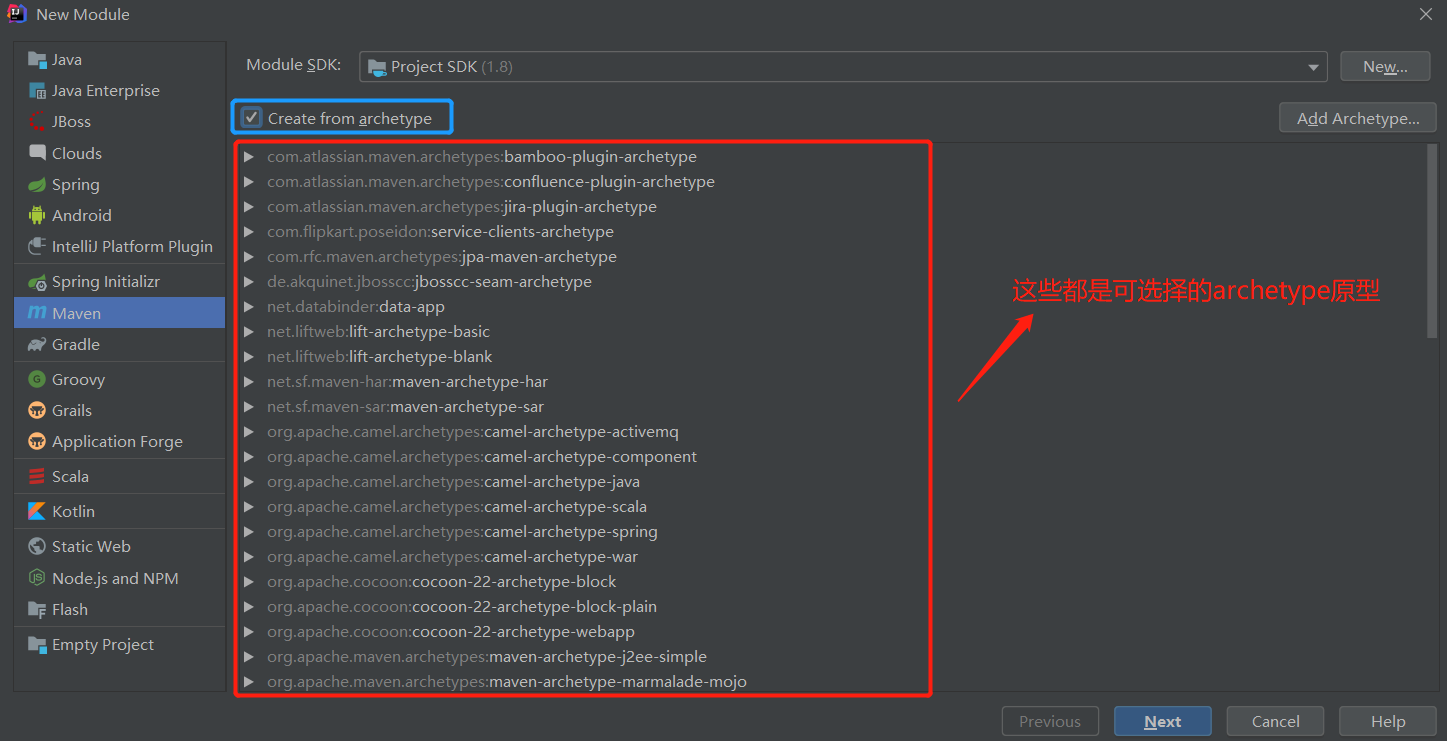Viewport: 1447px width, 741px height.
Task: Expand the lift-archetype-basic entry
Action: pos(248,332)
